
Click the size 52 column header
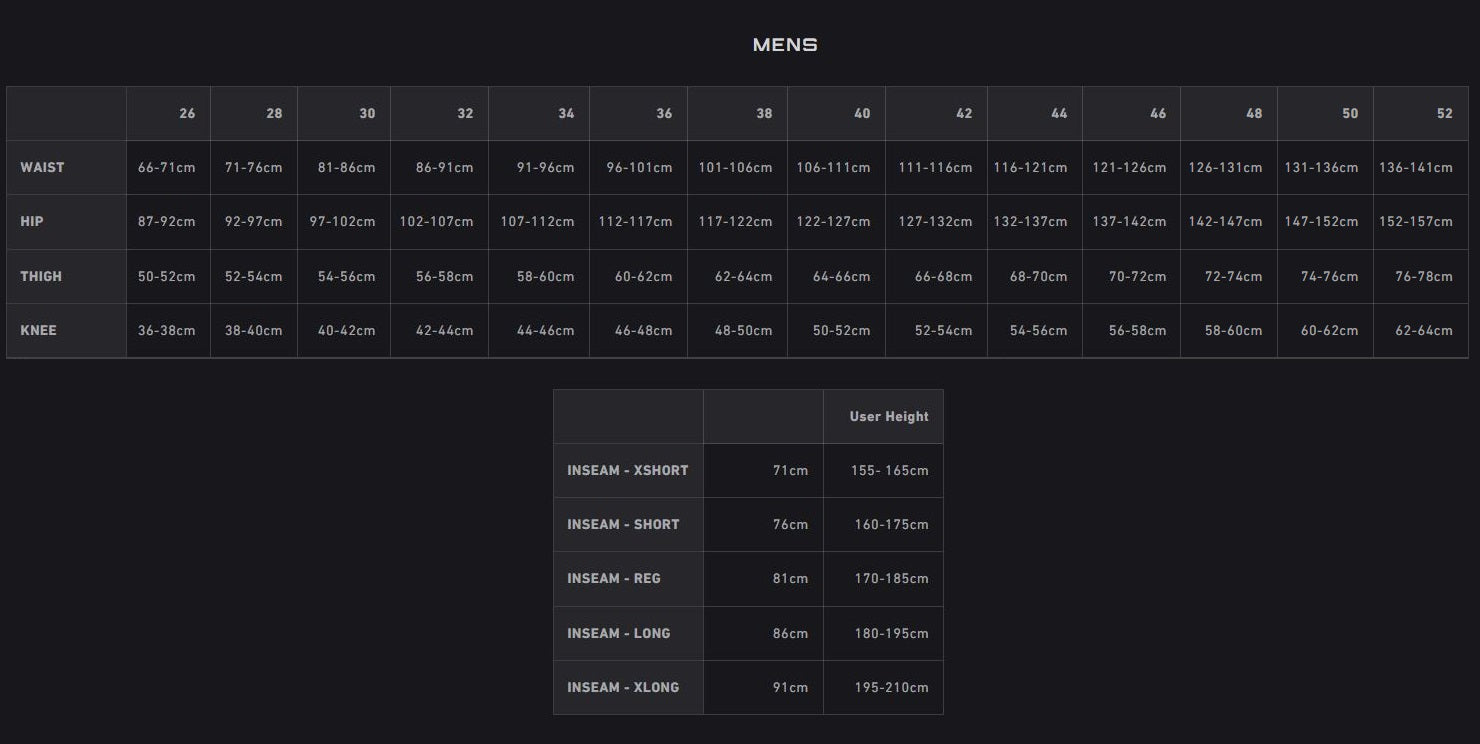pos(1444,114)
